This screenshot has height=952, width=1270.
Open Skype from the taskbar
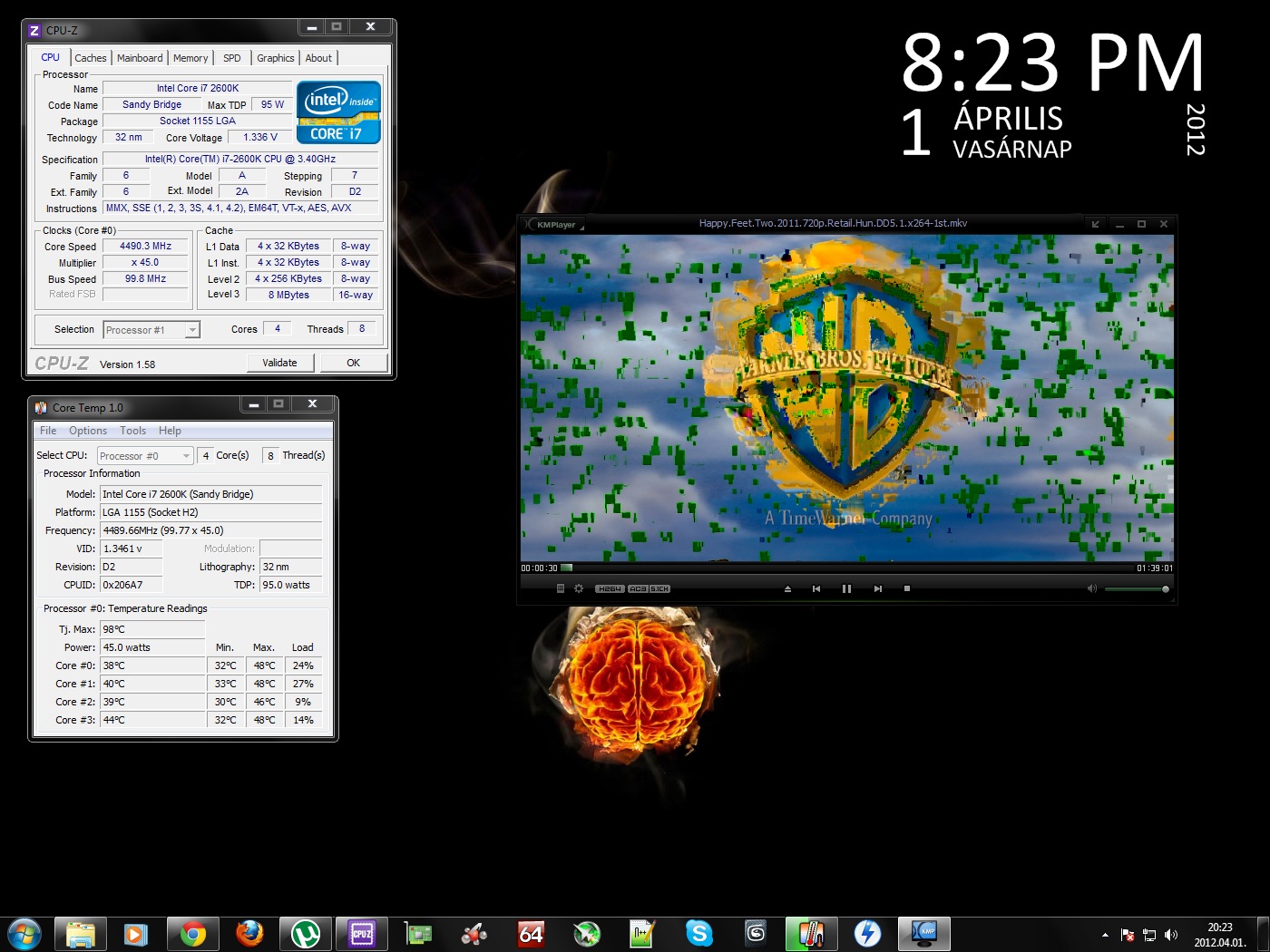click(x=699, y=934)
